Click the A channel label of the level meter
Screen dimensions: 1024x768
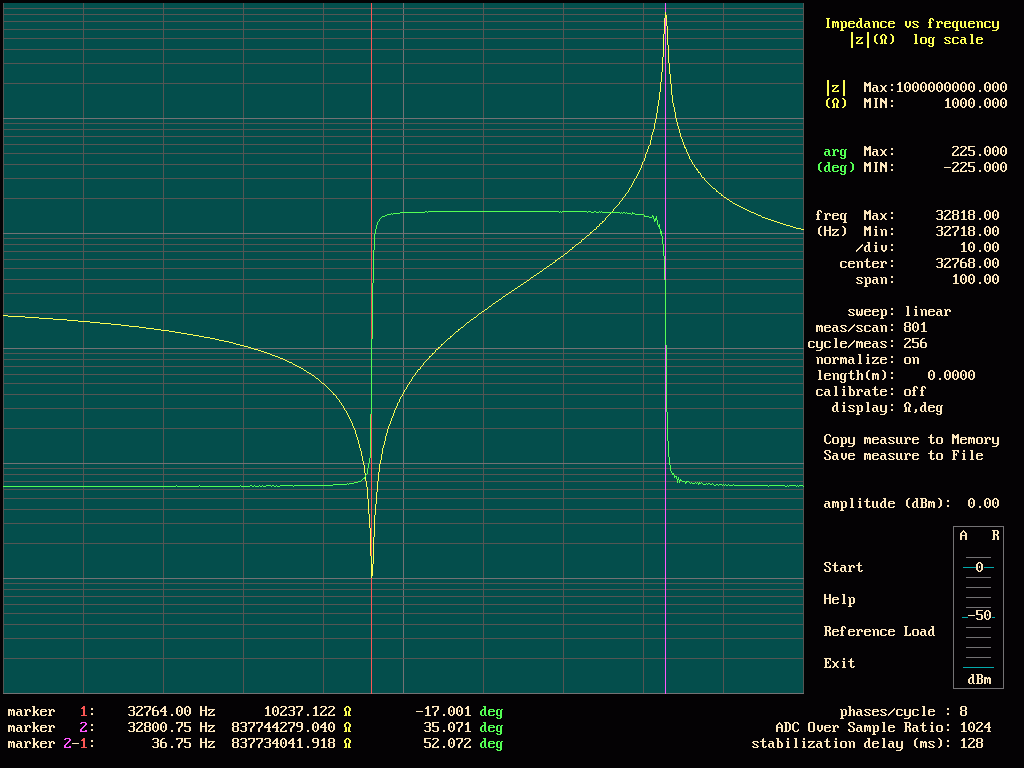click(963, 536)
